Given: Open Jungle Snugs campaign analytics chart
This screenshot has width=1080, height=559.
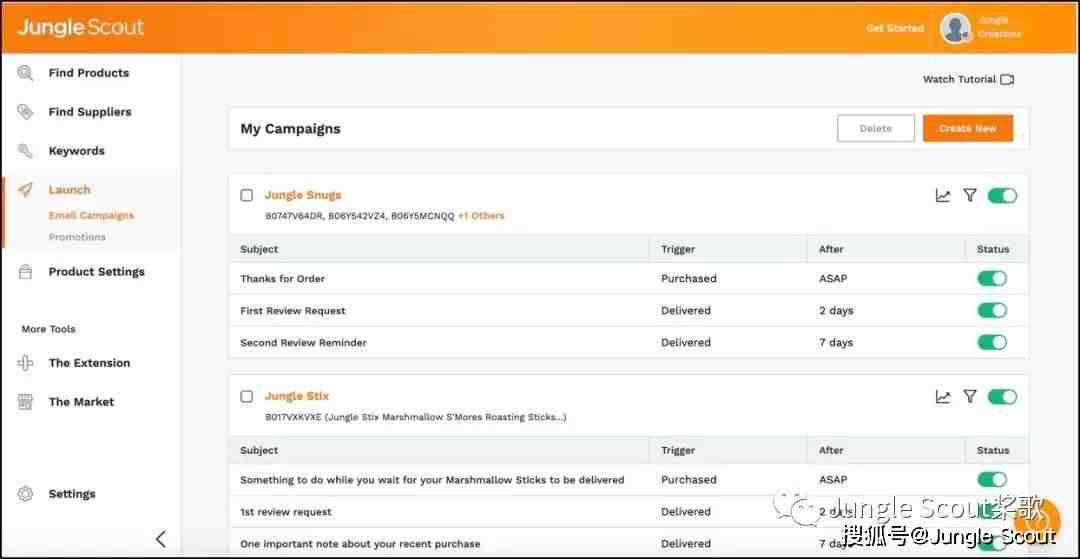Looking at the screenshot, I should pos(943,196).
